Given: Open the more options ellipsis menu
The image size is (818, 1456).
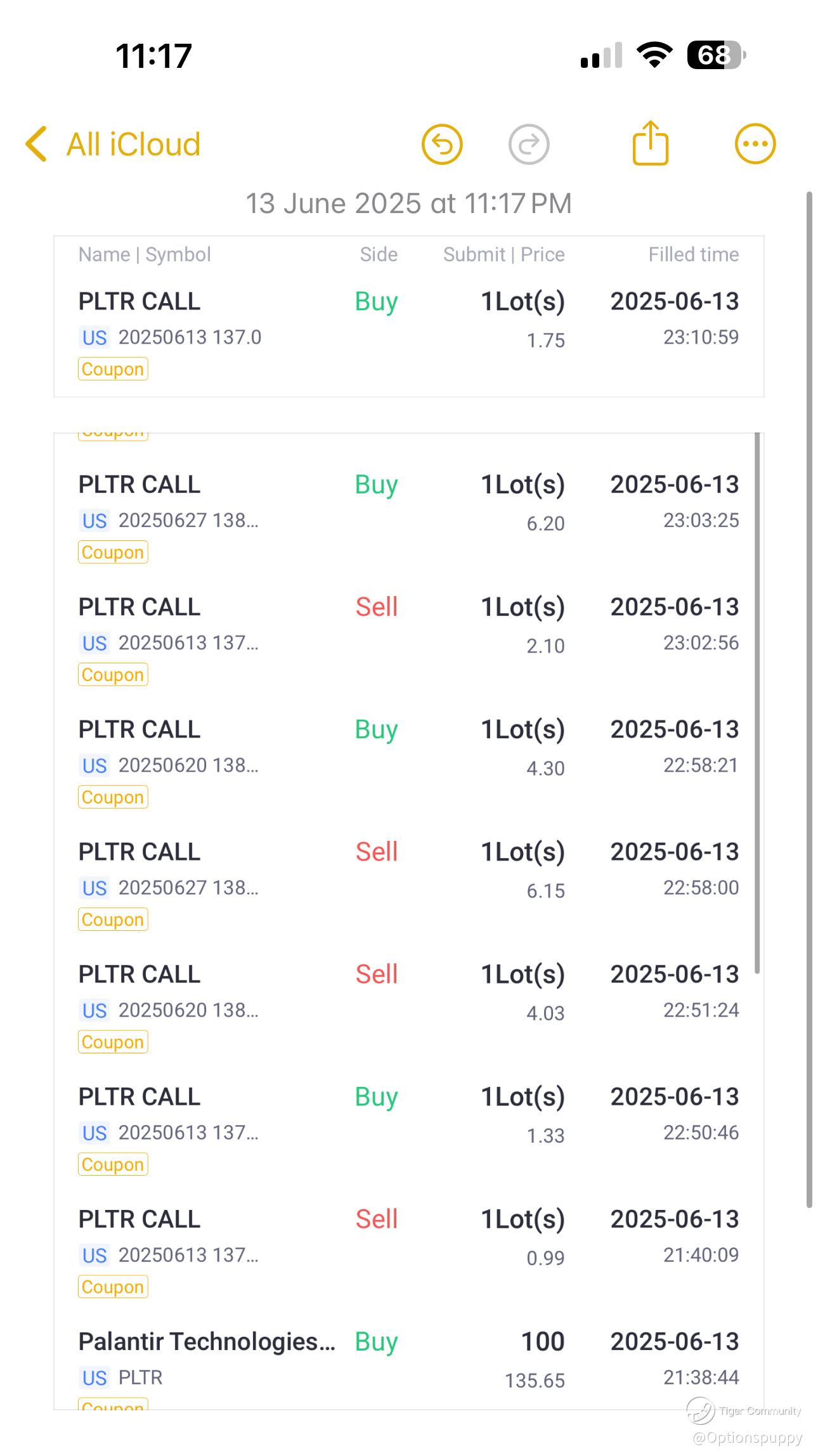Looking at the screenshot, I should (755, 145).
